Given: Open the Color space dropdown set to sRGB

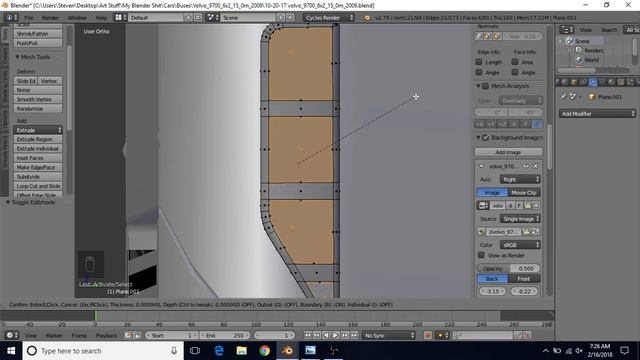Looking at the screenshot, I should pos(520,245).
